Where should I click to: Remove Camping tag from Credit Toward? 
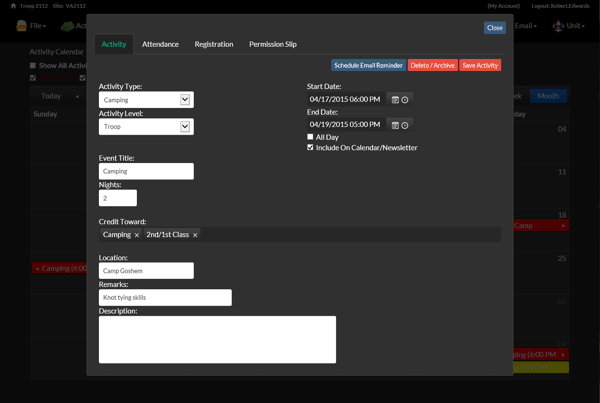pos(137,235)
